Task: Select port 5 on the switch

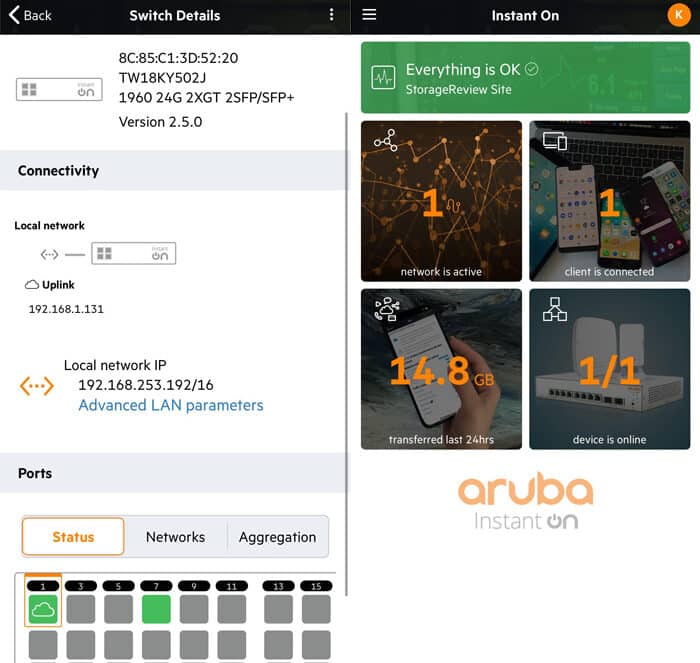Action: point(118,609)
